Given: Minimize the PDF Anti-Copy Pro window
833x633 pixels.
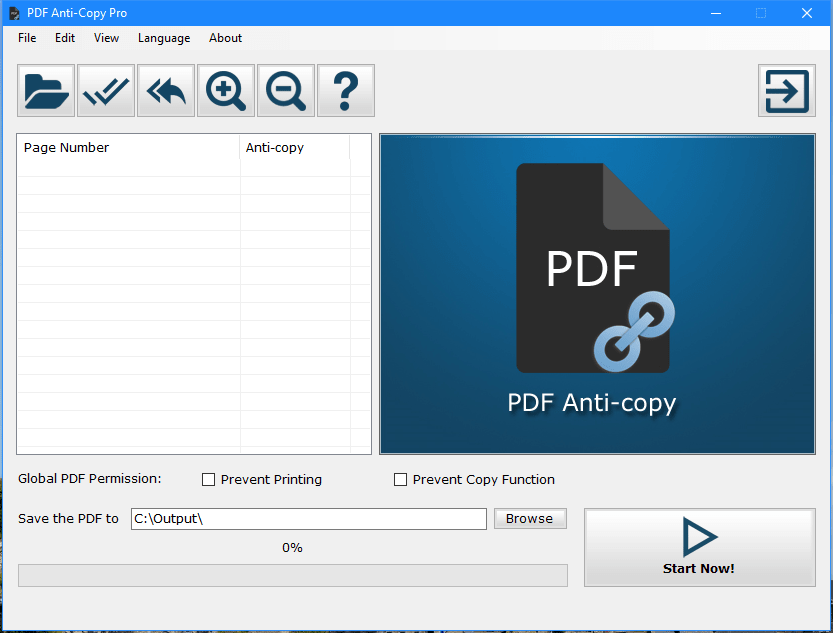Looking at the screenshot, I should point(716,13).
